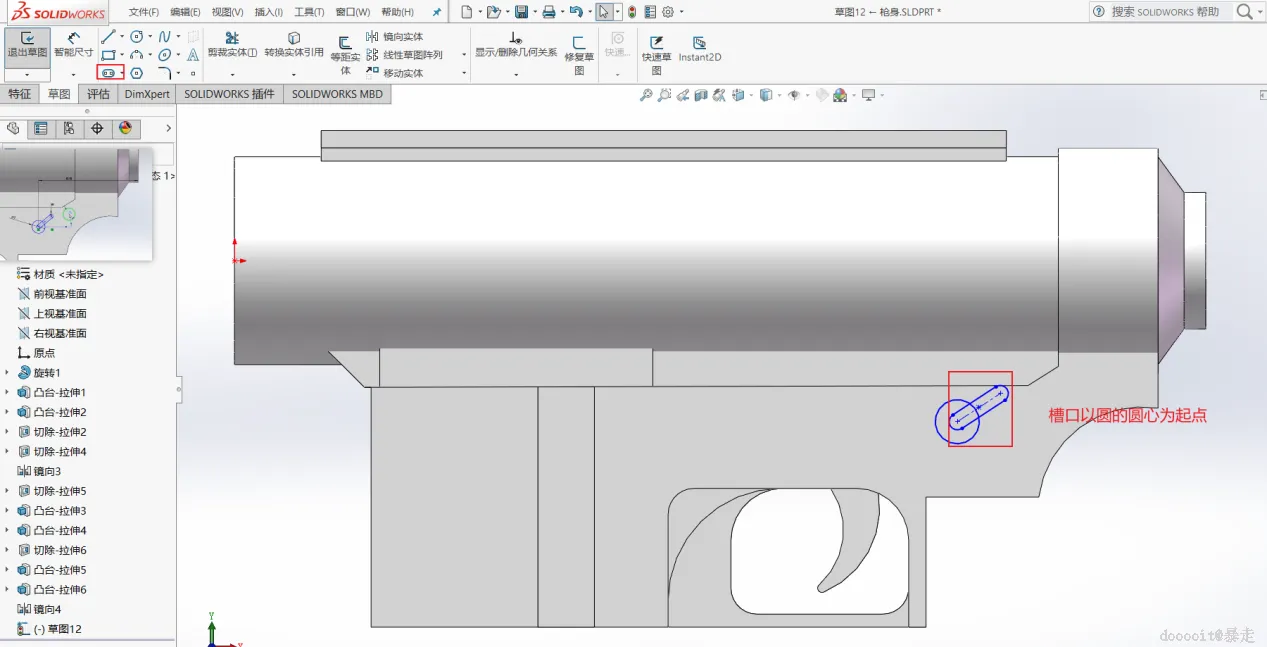
Task: Click the Repair Sketch (修复草图) icon
Action: point(579,50)
